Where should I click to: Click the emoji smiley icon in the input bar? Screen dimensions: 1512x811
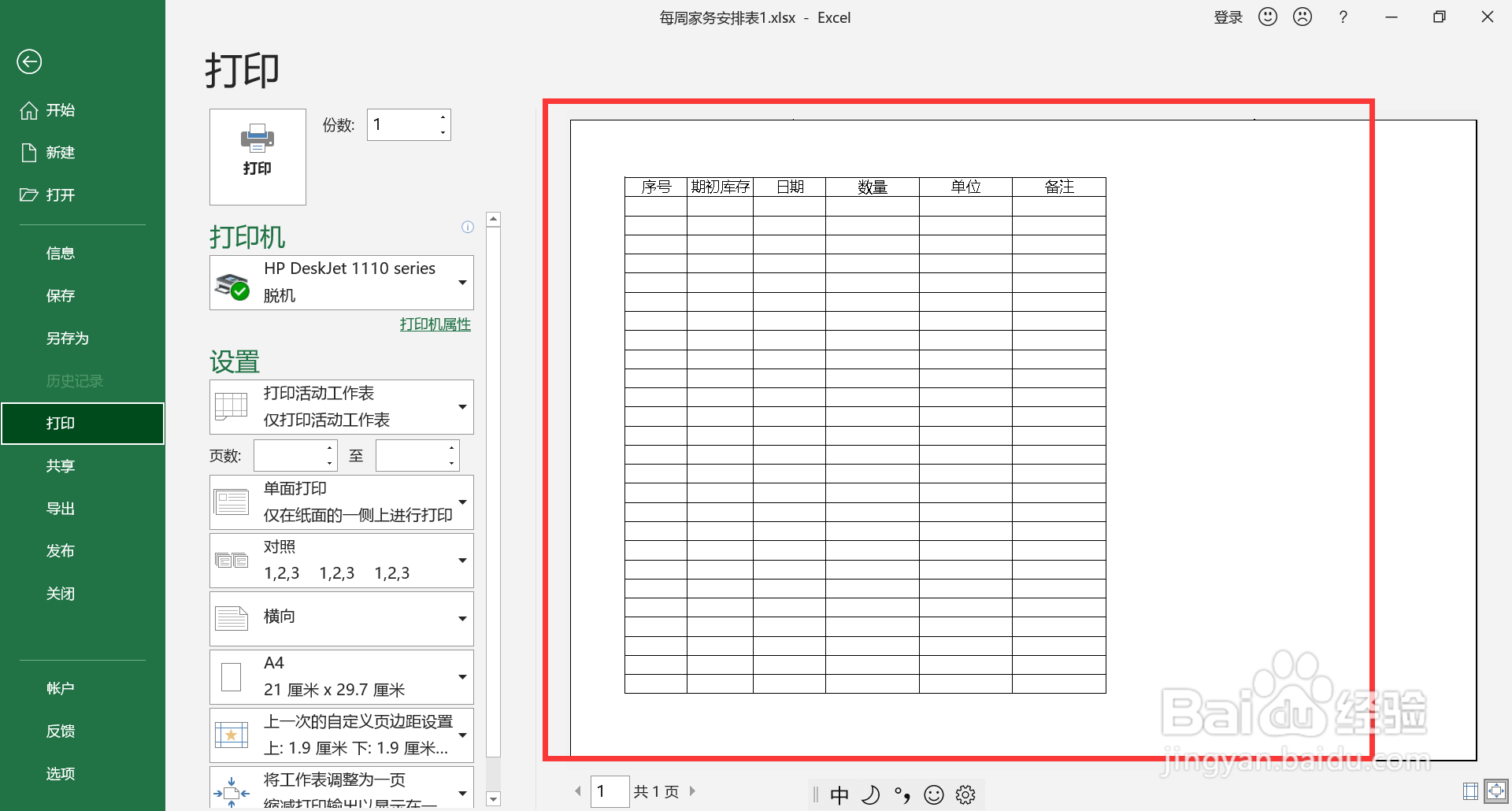tap(934, 794)
